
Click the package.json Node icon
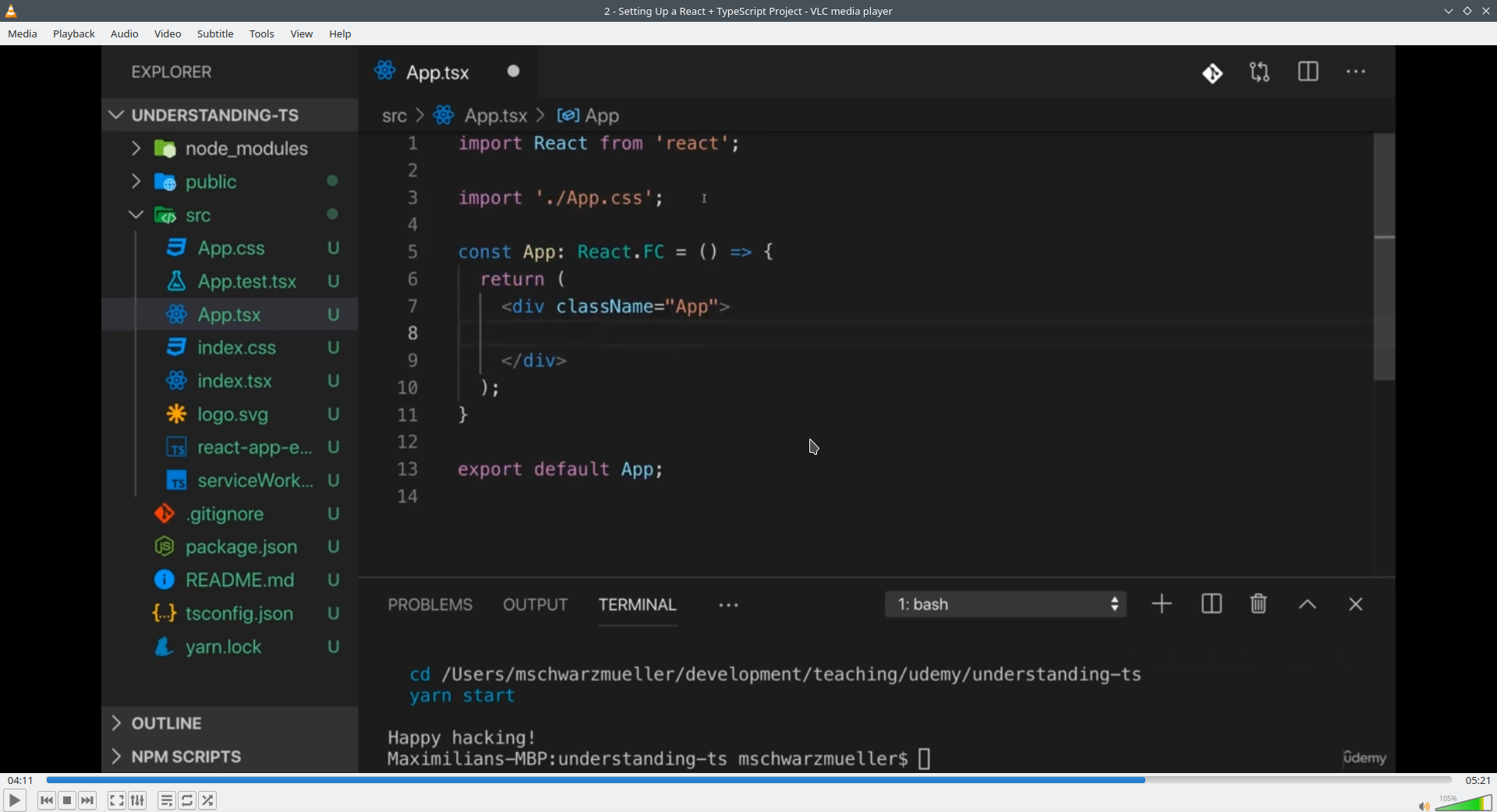point(165,547)
